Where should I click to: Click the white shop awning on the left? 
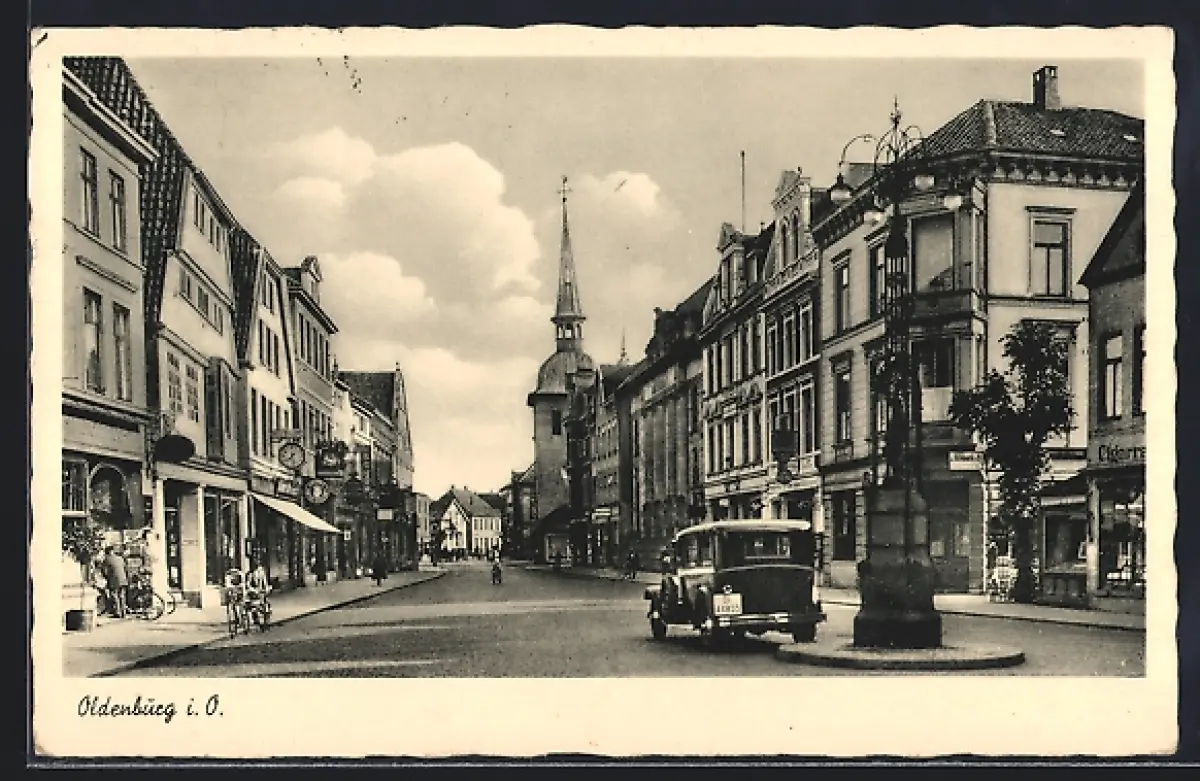[x=295, y=513]
